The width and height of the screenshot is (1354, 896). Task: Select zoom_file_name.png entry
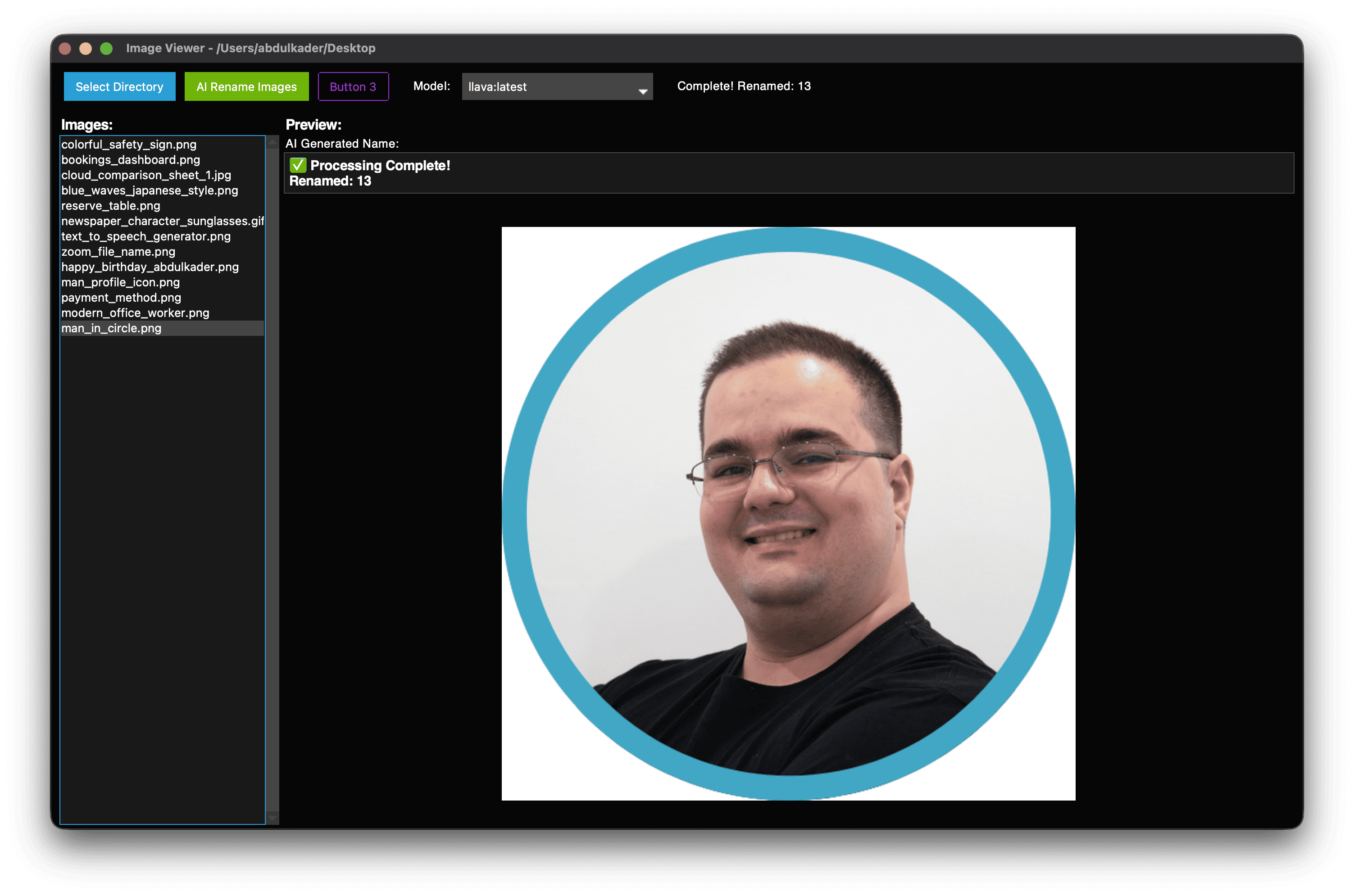(118, 251)
